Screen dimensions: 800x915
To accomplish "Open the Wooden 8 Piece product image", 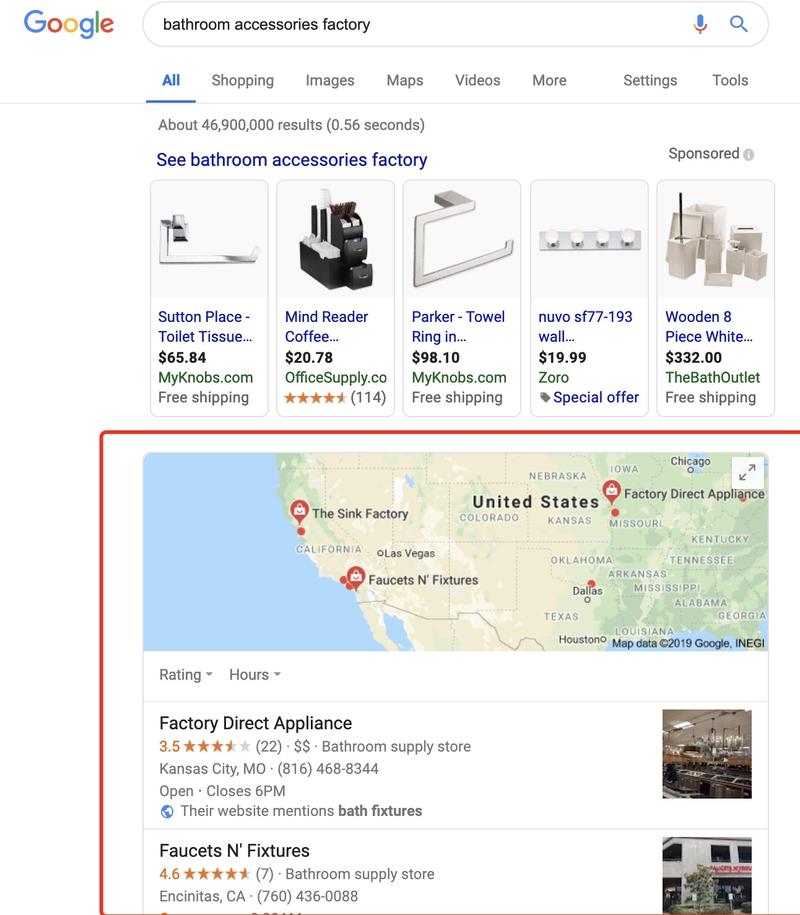I will (x=715, y=240).
